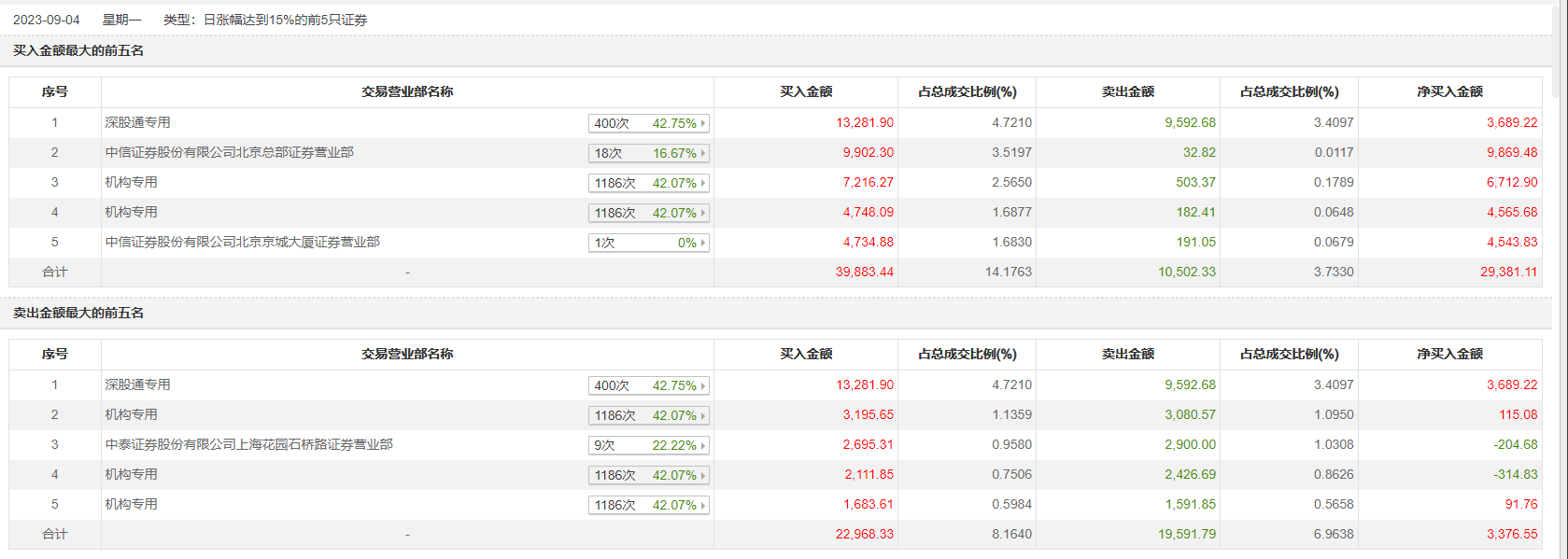This screenshot has width=1568, height=559.
Task: Open 中信证券股份有限公司北京京城大厦证券营业部 link
Action: (x=243, y=242)
